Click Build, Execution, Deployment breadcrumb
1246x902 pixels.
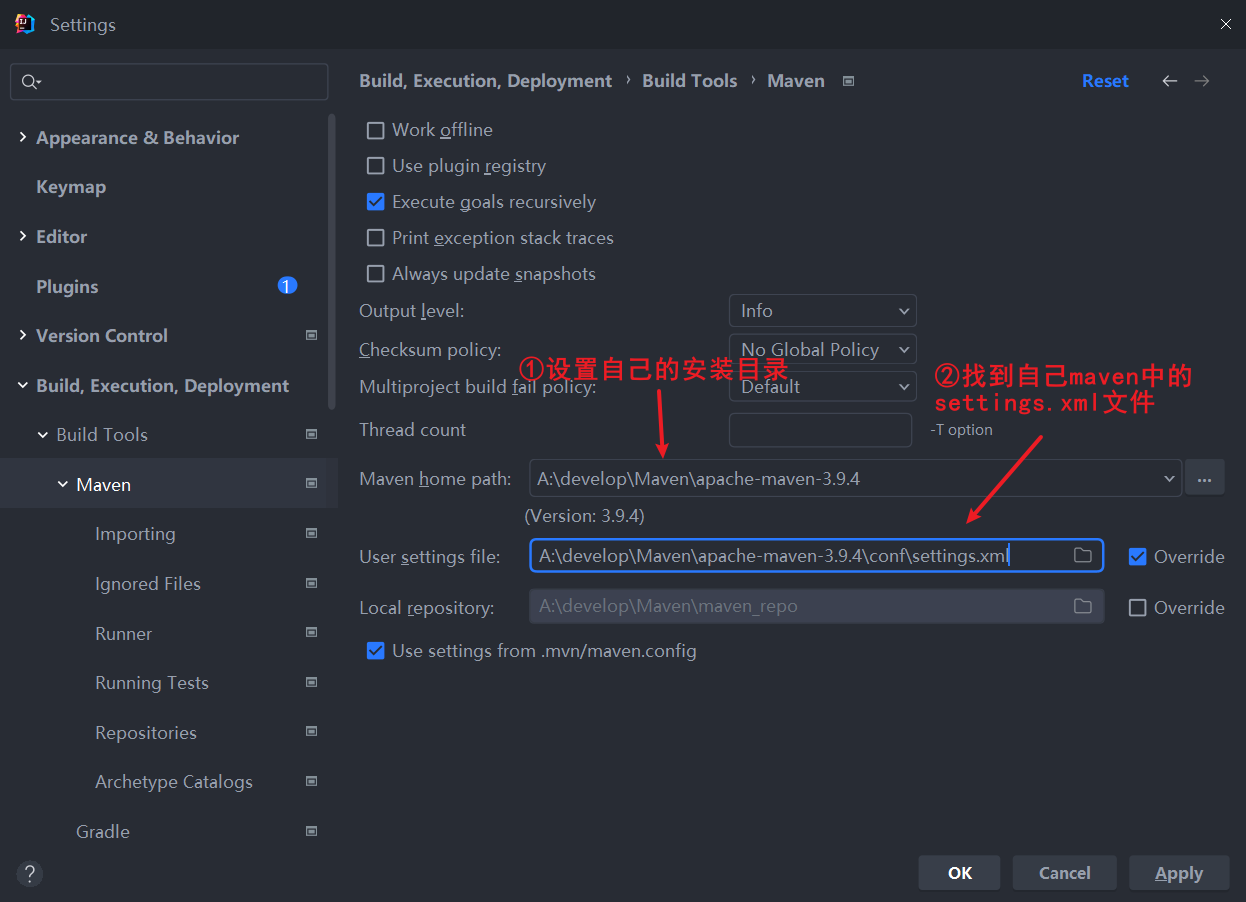486,81
